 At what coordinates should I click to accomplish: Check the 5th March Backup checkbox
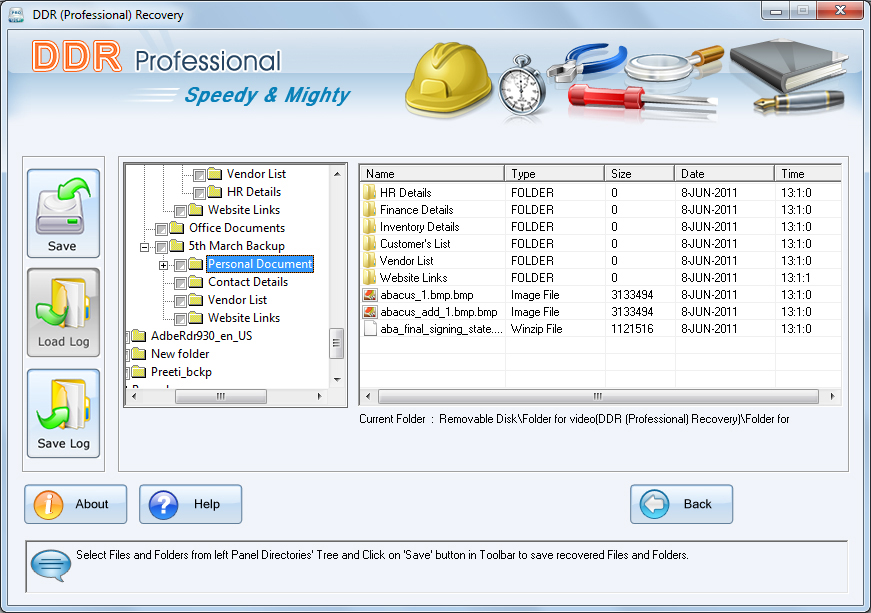pos(161,247)
